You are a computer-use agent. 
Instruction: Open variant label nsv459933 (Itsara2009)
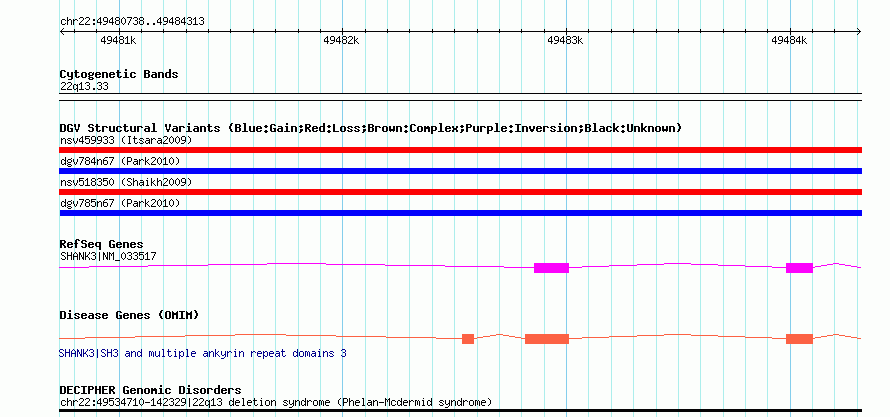126,140
